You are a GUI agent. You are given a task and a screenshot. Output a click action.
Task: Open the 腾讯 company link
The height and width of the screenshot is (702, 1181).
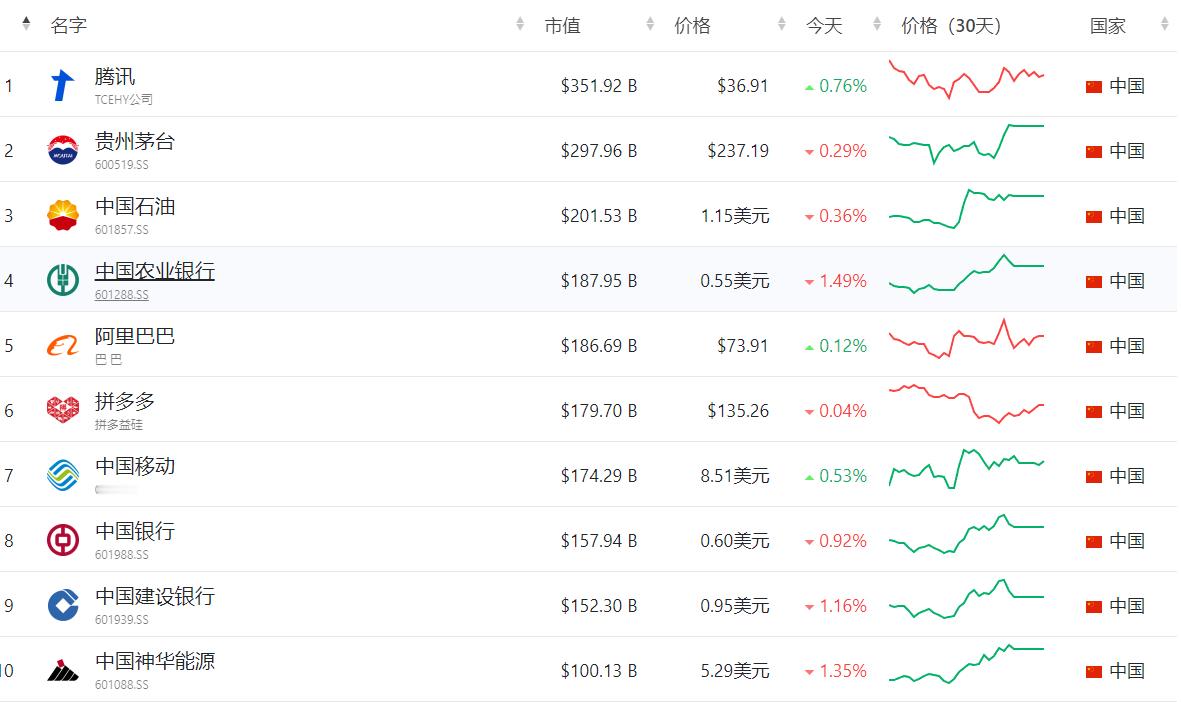point(115,77)
